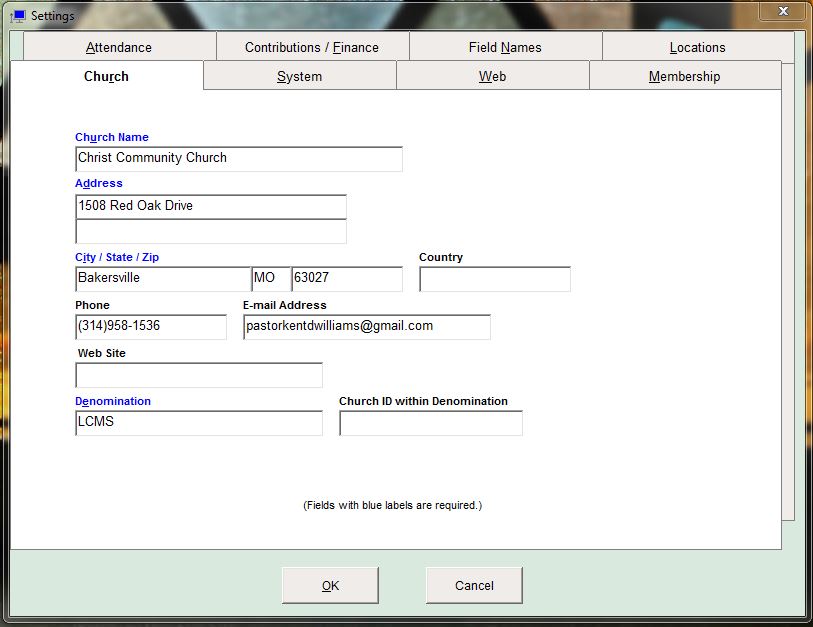The height and width of the screenshot is (627, 813).
Task: Switch to the Web tab
Action: tap(492, 76)
